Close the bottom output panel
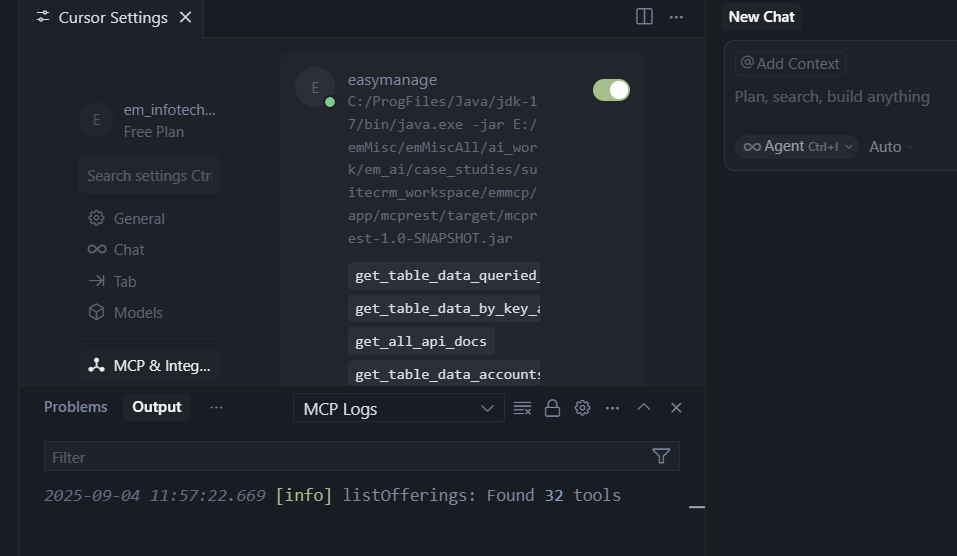This screenshot has width=957, height=556. click(676, 408)
